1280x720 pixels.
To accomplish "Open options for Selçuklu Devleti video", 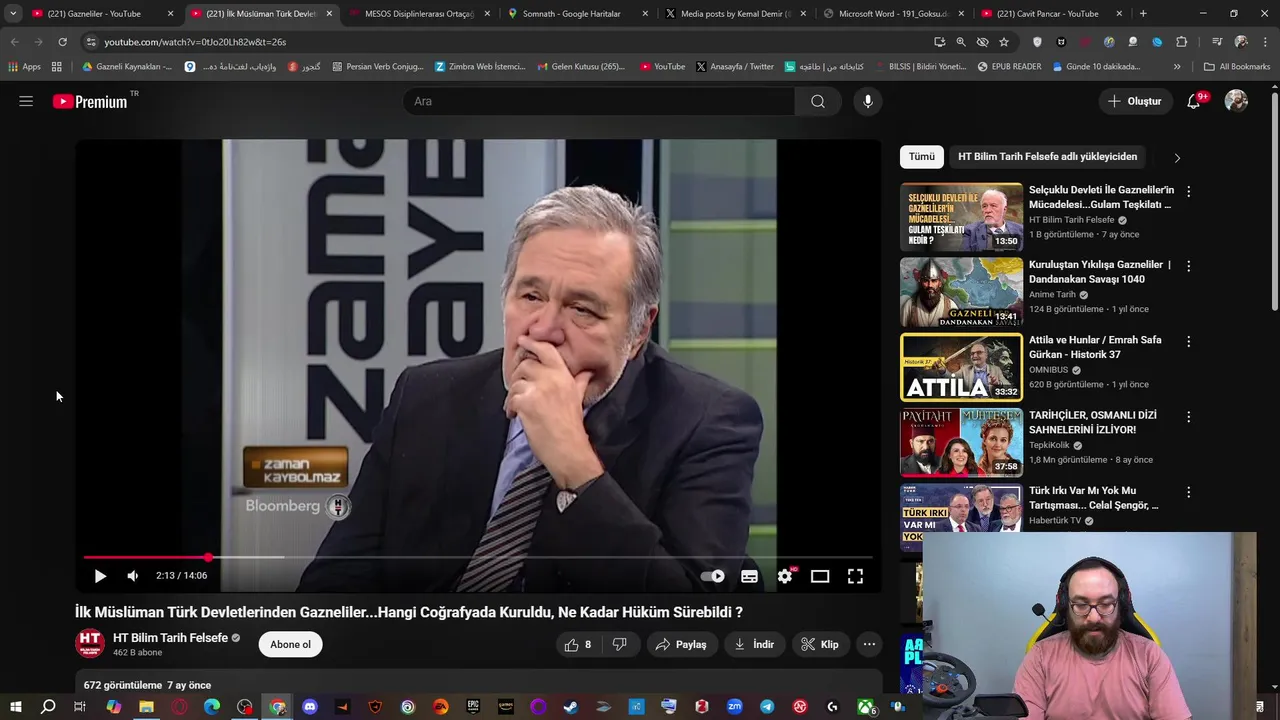I will (1188, 191).
